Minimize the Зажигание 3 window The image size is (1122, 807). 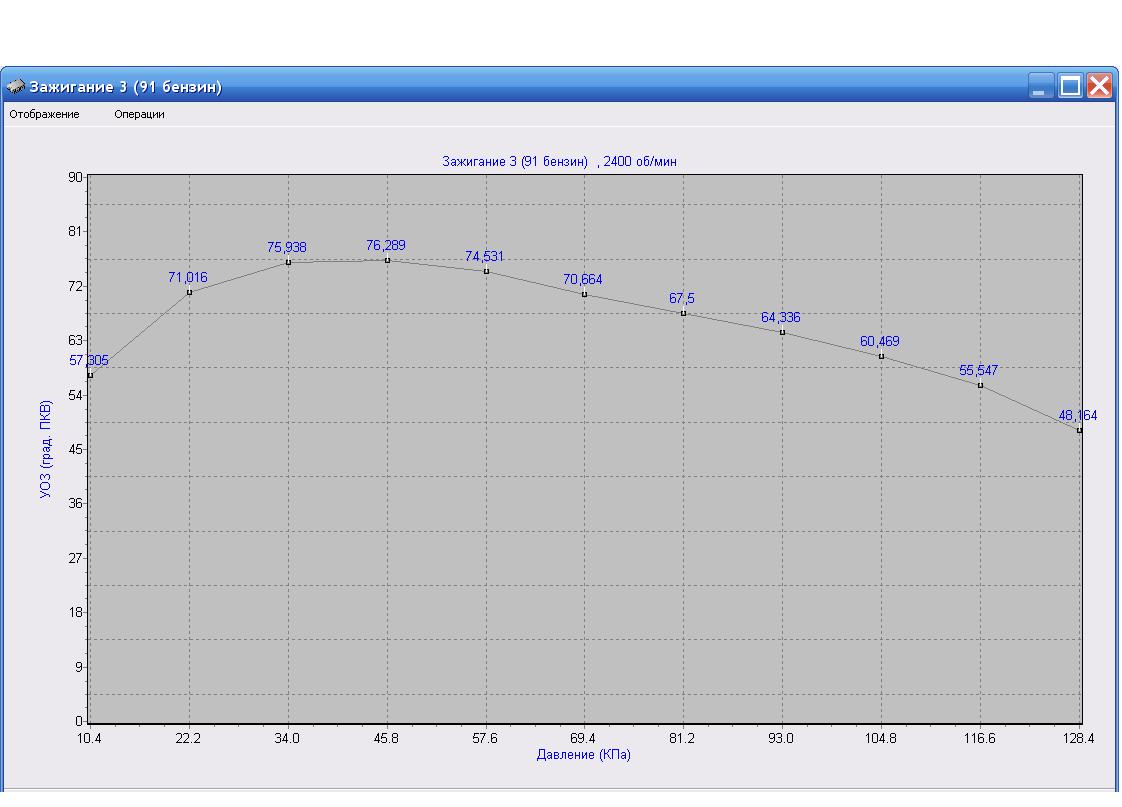1042,86
